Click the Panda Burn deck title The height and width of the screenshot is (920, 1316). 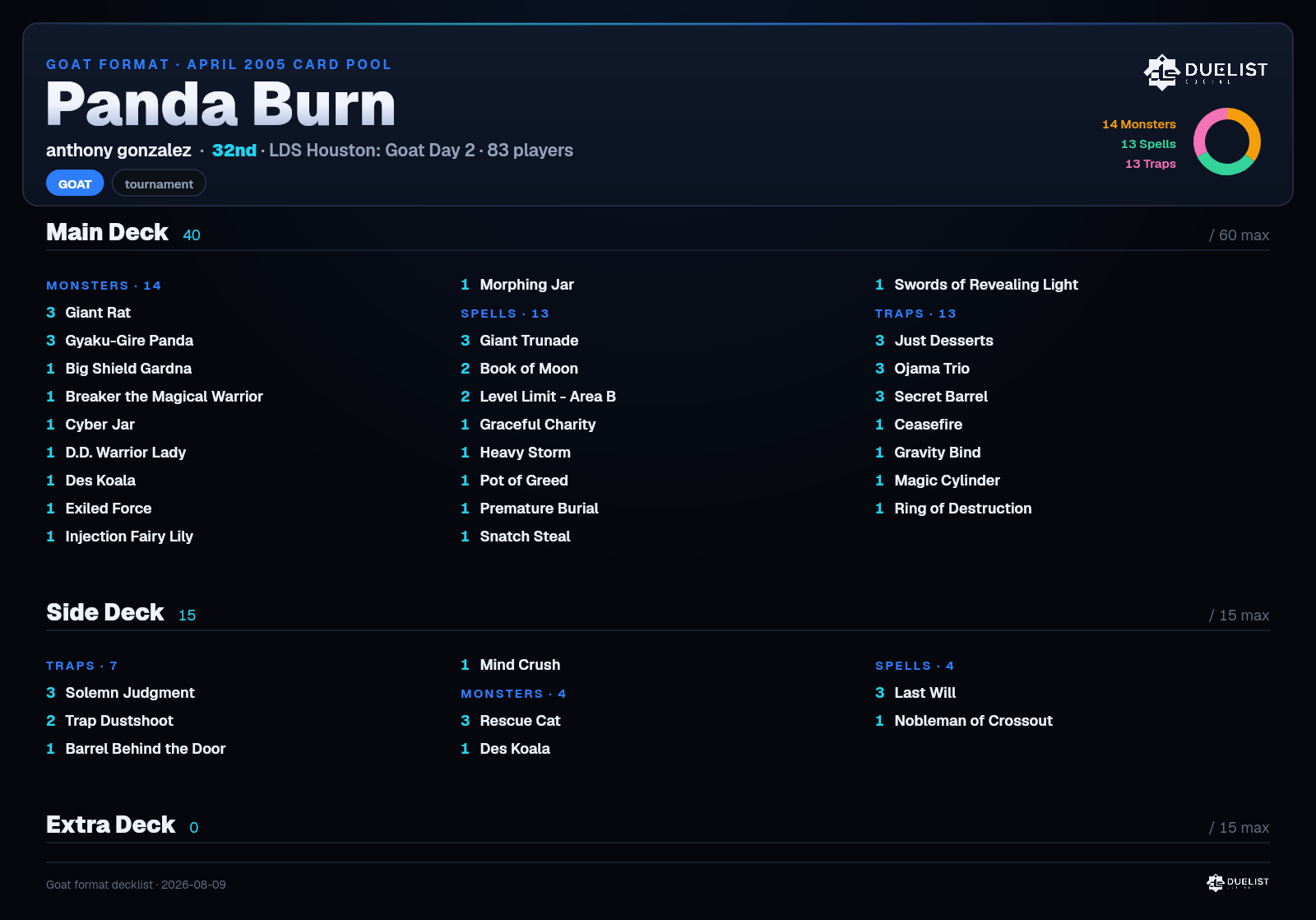click(221, 105)
